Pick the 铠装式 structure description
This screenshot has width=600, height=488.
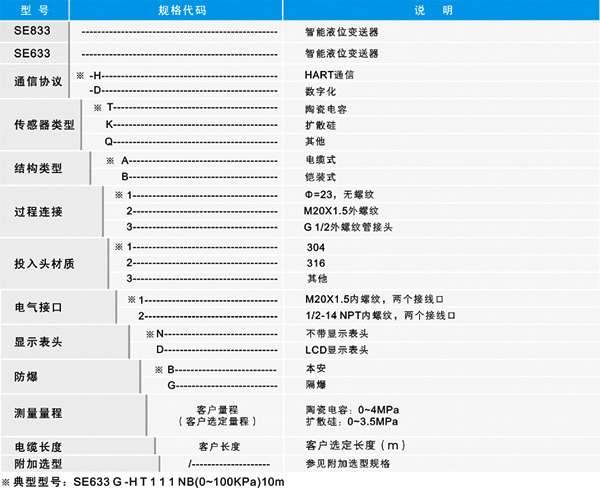pos(320,176)
